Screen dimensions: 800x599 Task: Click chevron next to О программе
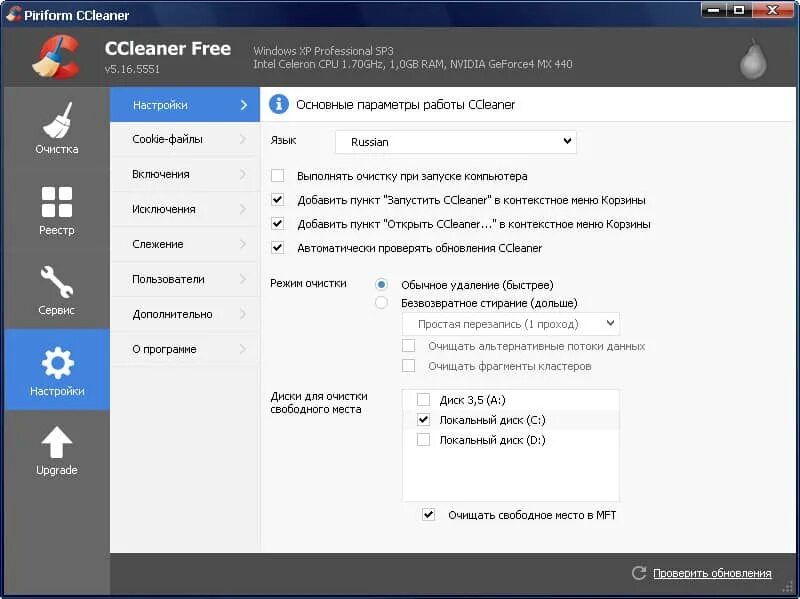[243, 349]
